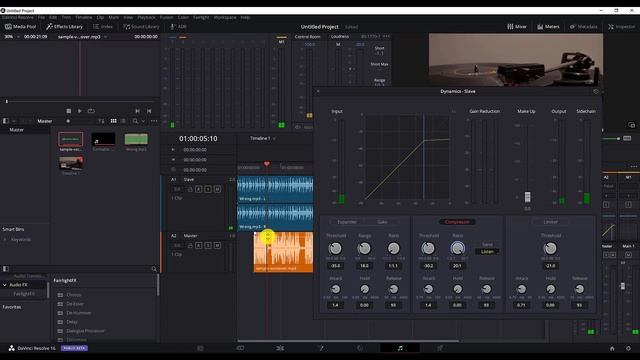Switch media pool to thumbnail view
The width and height of the screenshot is (640, 360).
click(x=113, y=121)
